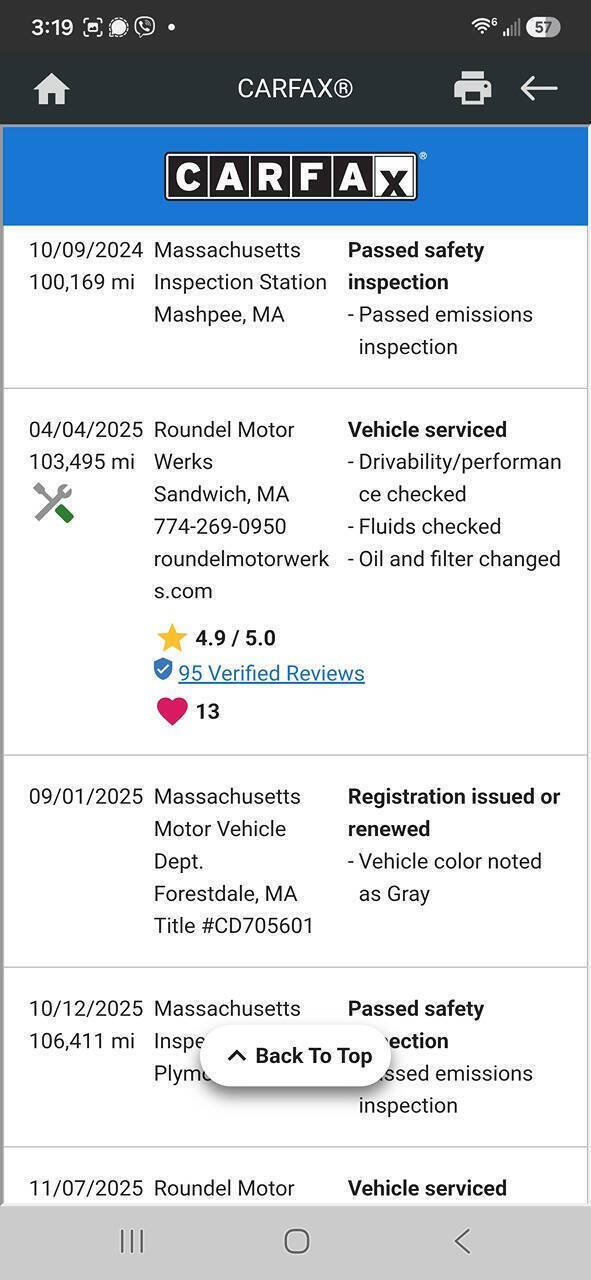Select the 11/07/2025 Vehicle serviced entry
The width and height of the screenshot is (591, 1280).
tap(295, 1176)
